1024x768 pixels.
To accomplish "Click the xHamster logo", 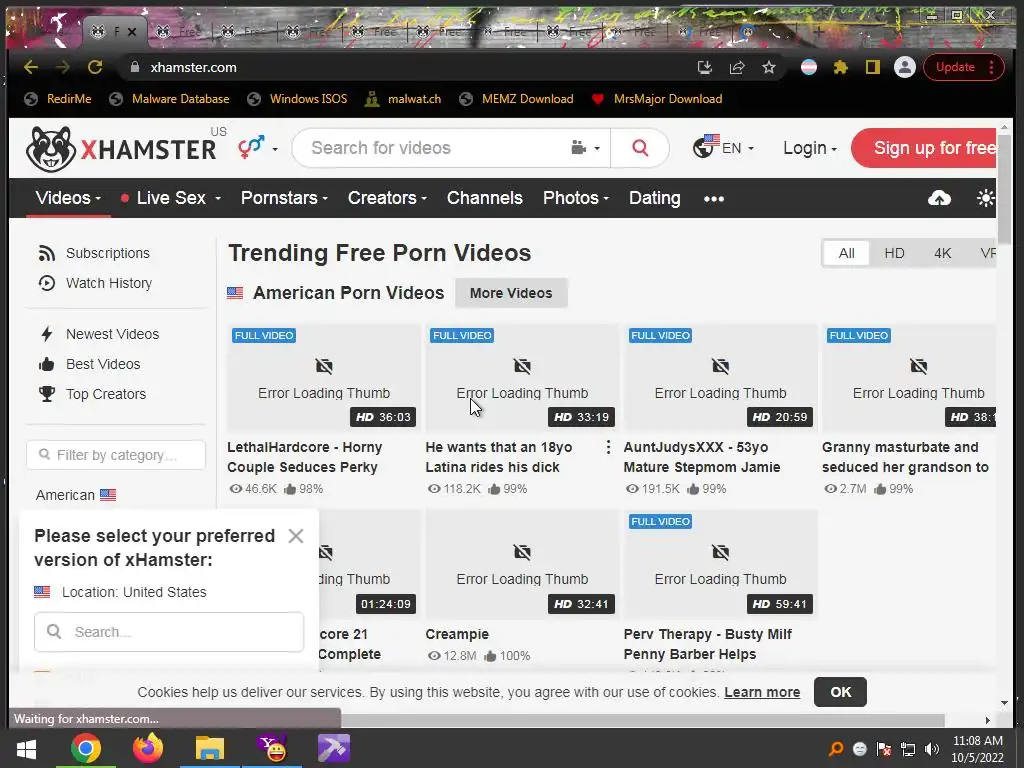I will pos(121,149).
